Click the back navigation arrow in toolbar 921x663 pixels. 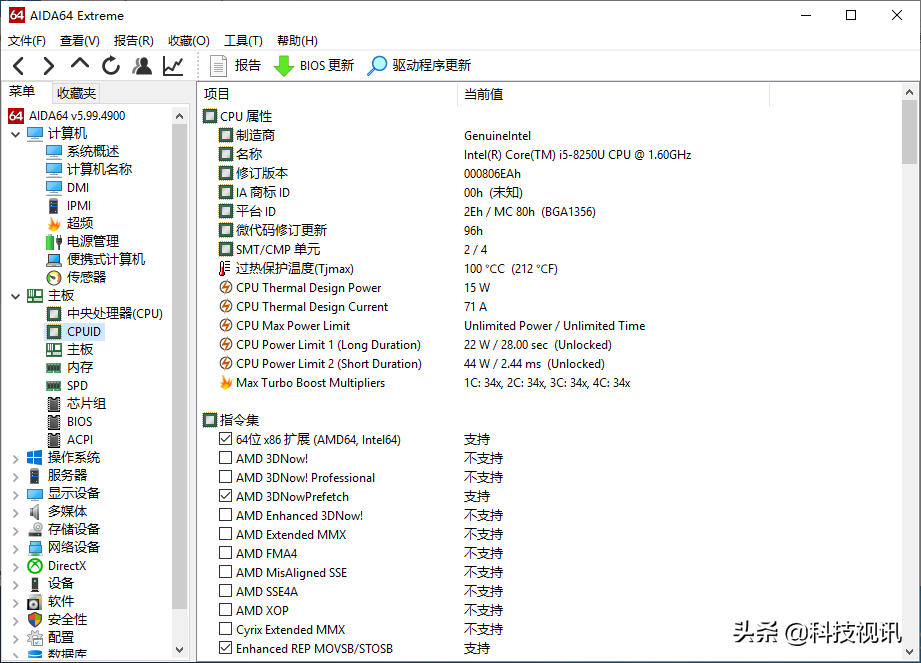click(19, 66)
